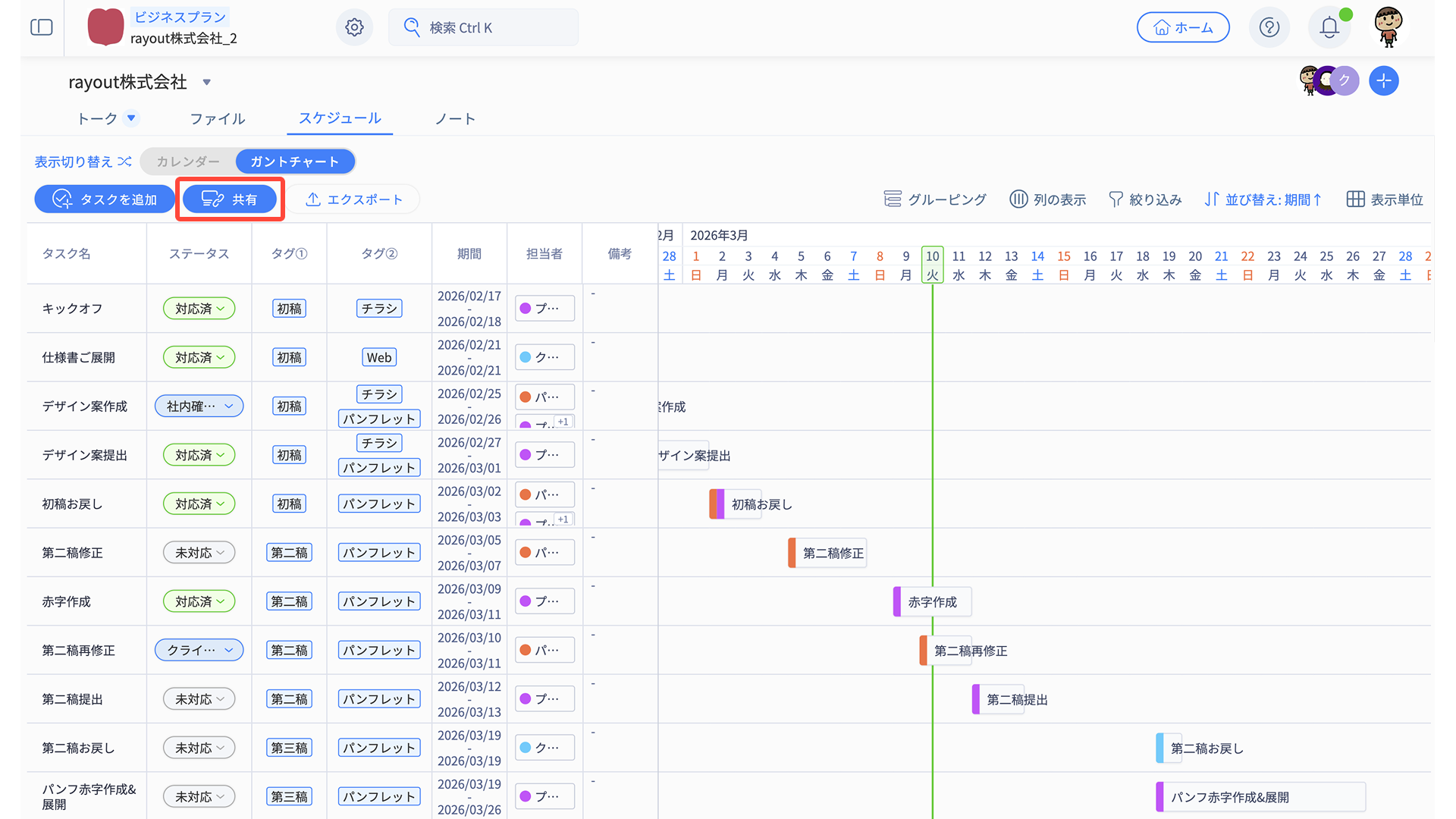Expand the rayout株式会社 project dropdown arrow
Image resolution: width=1456 pixels, height=819 pixels.
click(x=206, y=82)
